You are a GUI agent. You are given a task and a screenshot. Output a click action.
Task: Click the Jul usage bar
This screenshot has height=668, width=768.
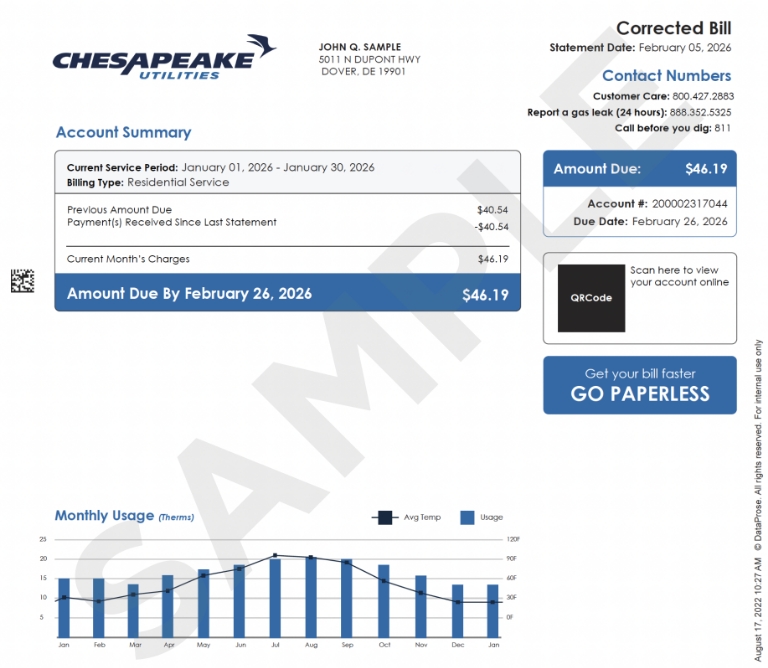point(275,598)
